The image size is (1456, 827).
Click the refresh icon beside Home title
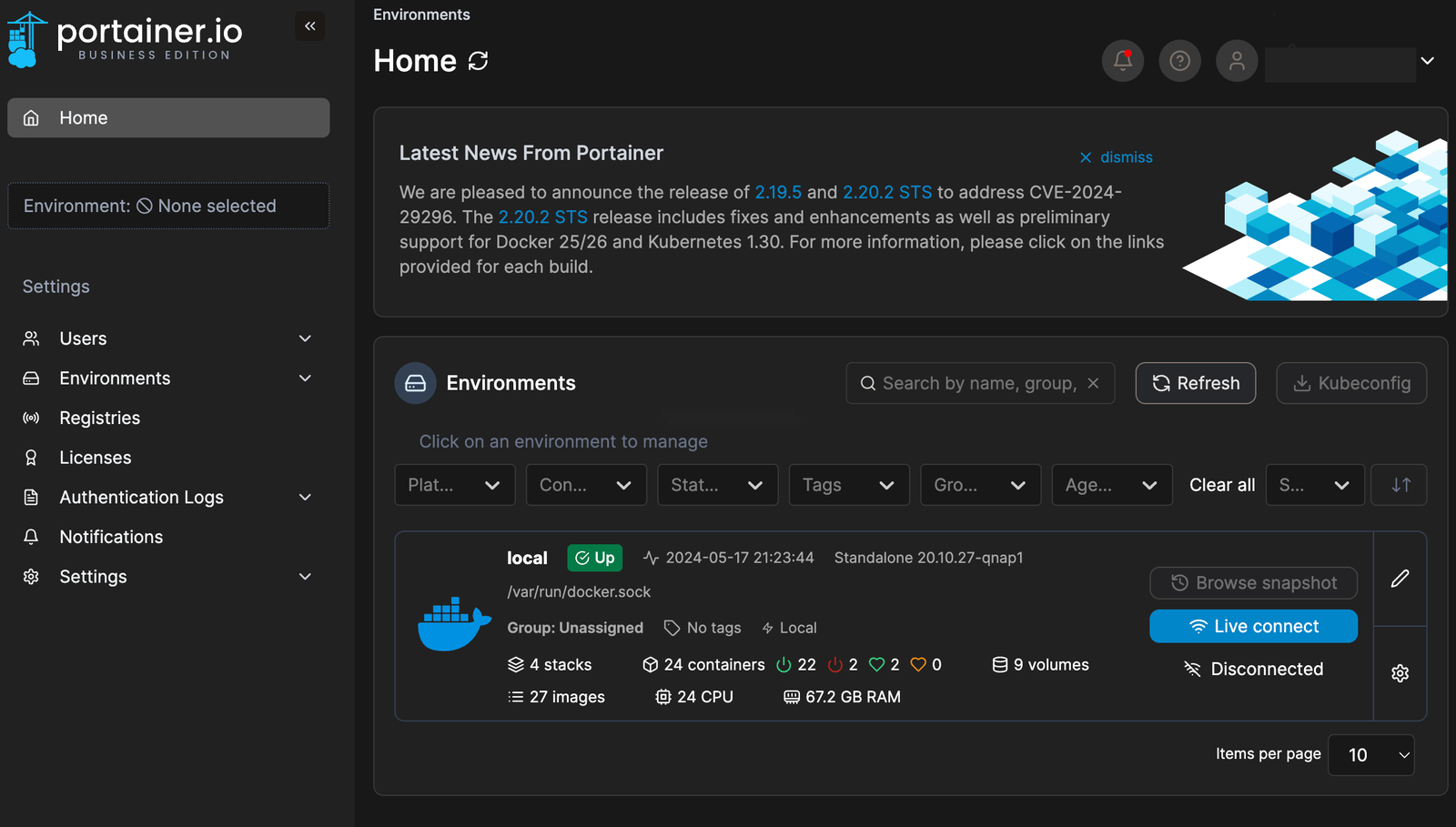click(x=478, y=61)
